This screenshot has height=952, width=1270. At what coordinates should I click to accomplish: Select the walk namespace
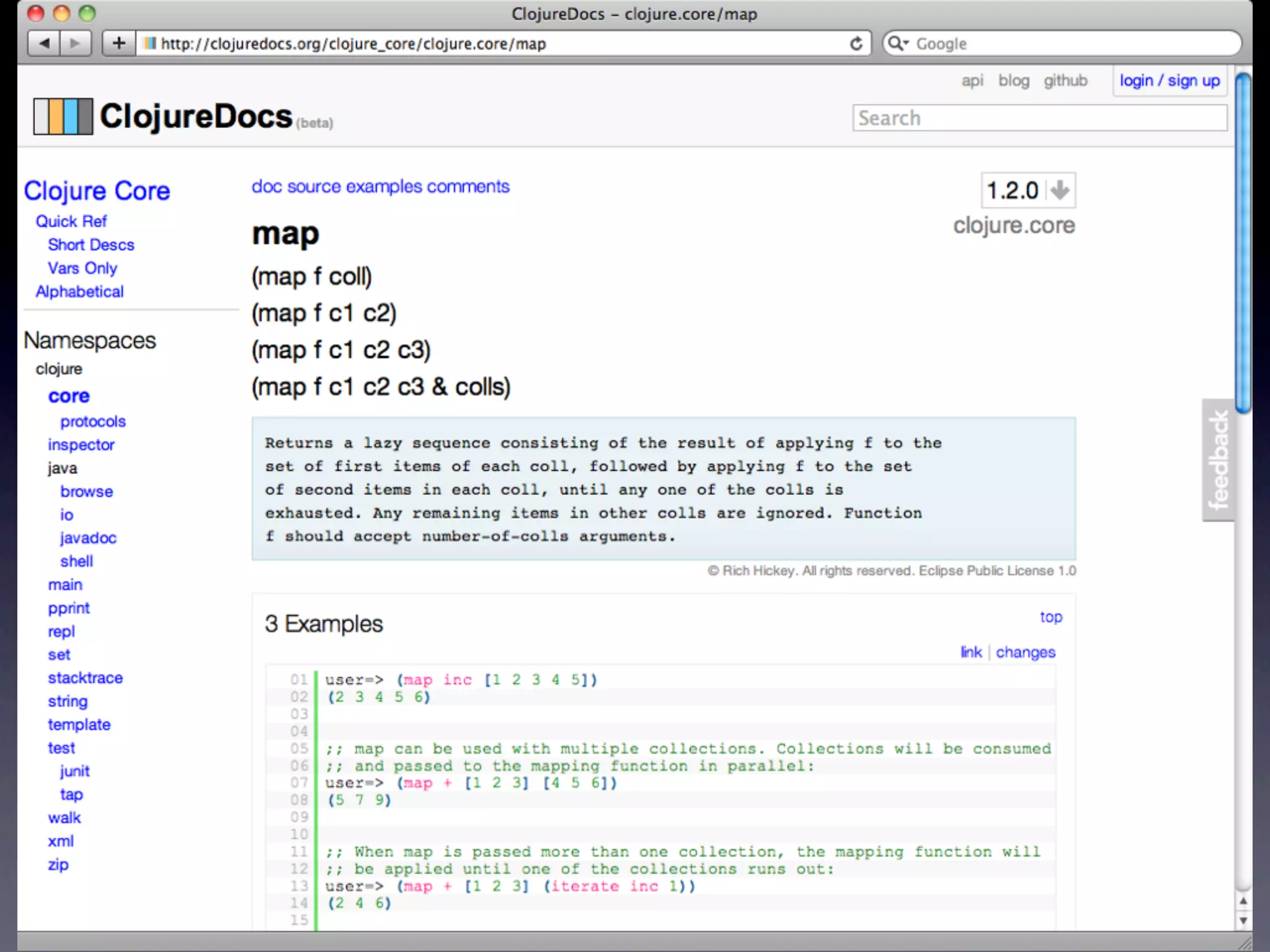coord(64,818)
